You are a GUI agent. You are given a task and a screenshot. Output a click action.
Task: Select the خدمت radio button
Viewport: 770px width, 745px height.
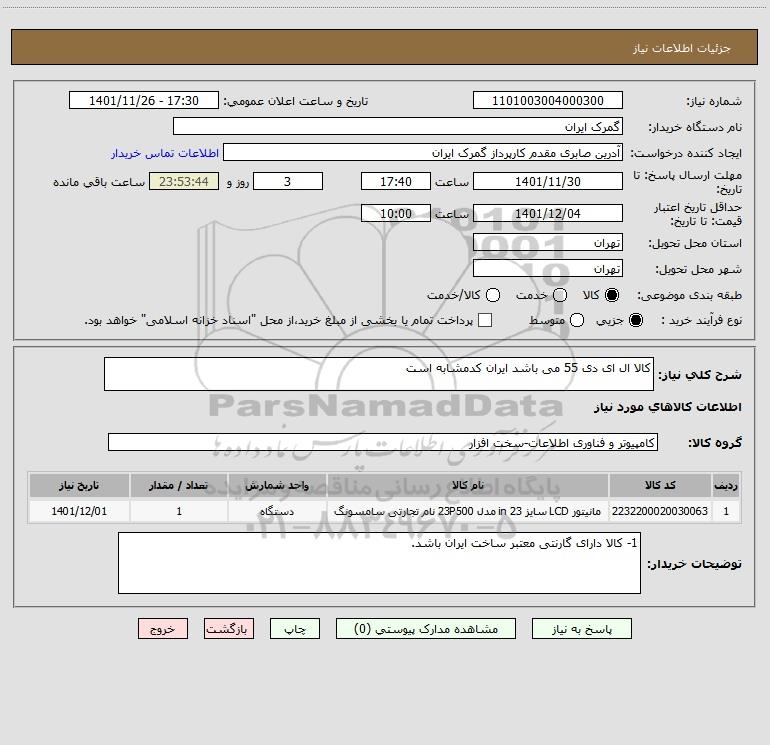click(x=560, y=295)
